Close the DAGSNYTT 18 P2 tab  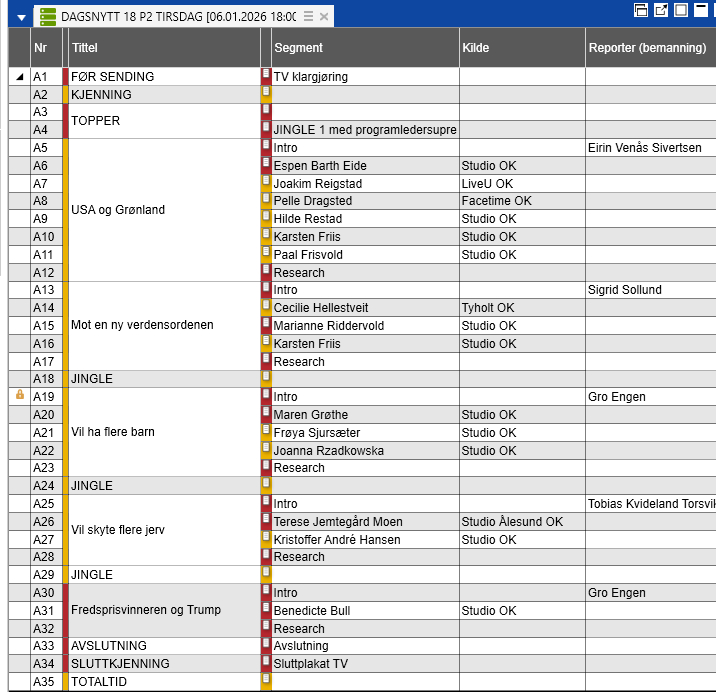point(324,16)
